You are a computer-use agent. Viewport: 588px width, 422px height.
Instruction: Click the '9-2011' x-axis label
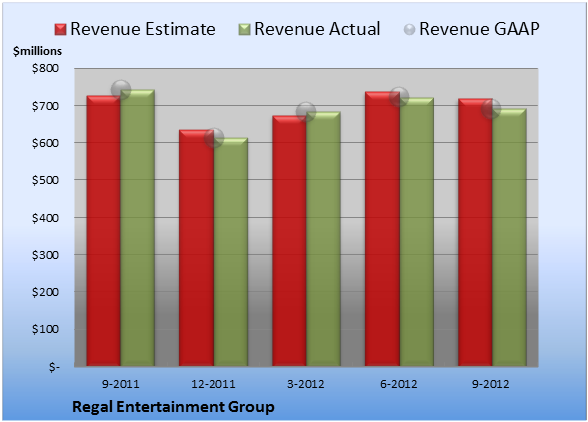point(121,384)
